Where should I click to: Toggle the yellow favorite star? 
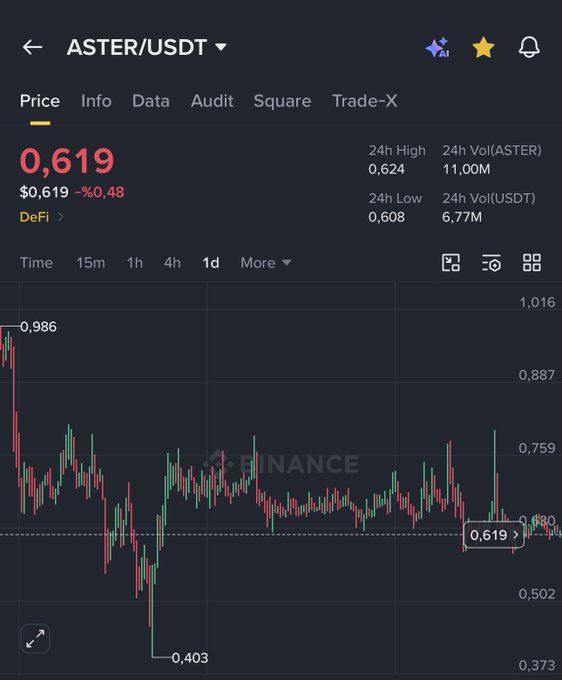(483, 47)
